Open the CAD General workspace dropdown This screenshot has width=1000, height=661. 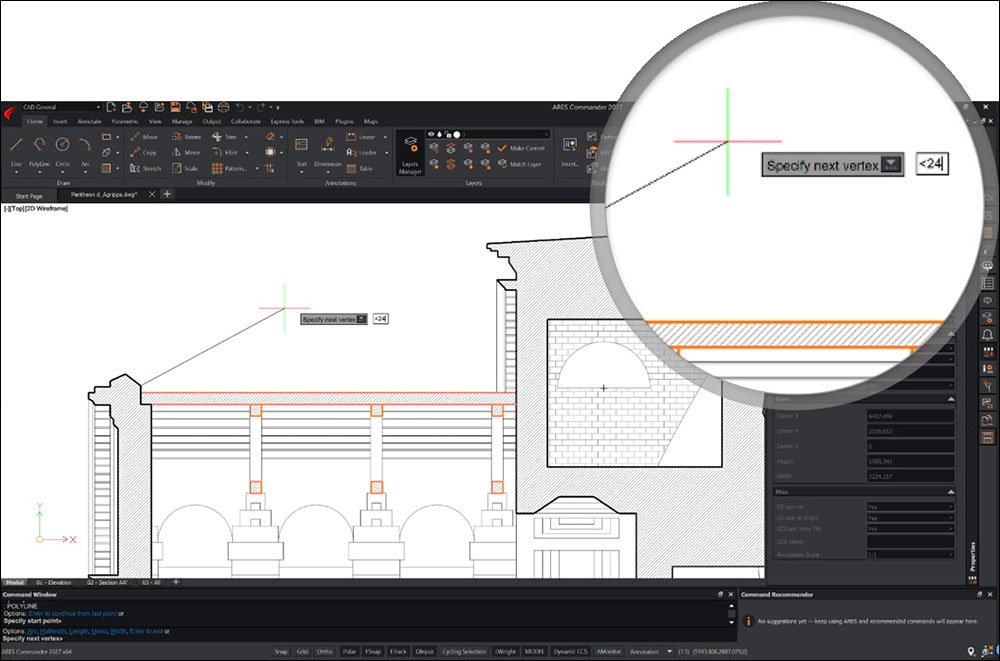point(61,107)
